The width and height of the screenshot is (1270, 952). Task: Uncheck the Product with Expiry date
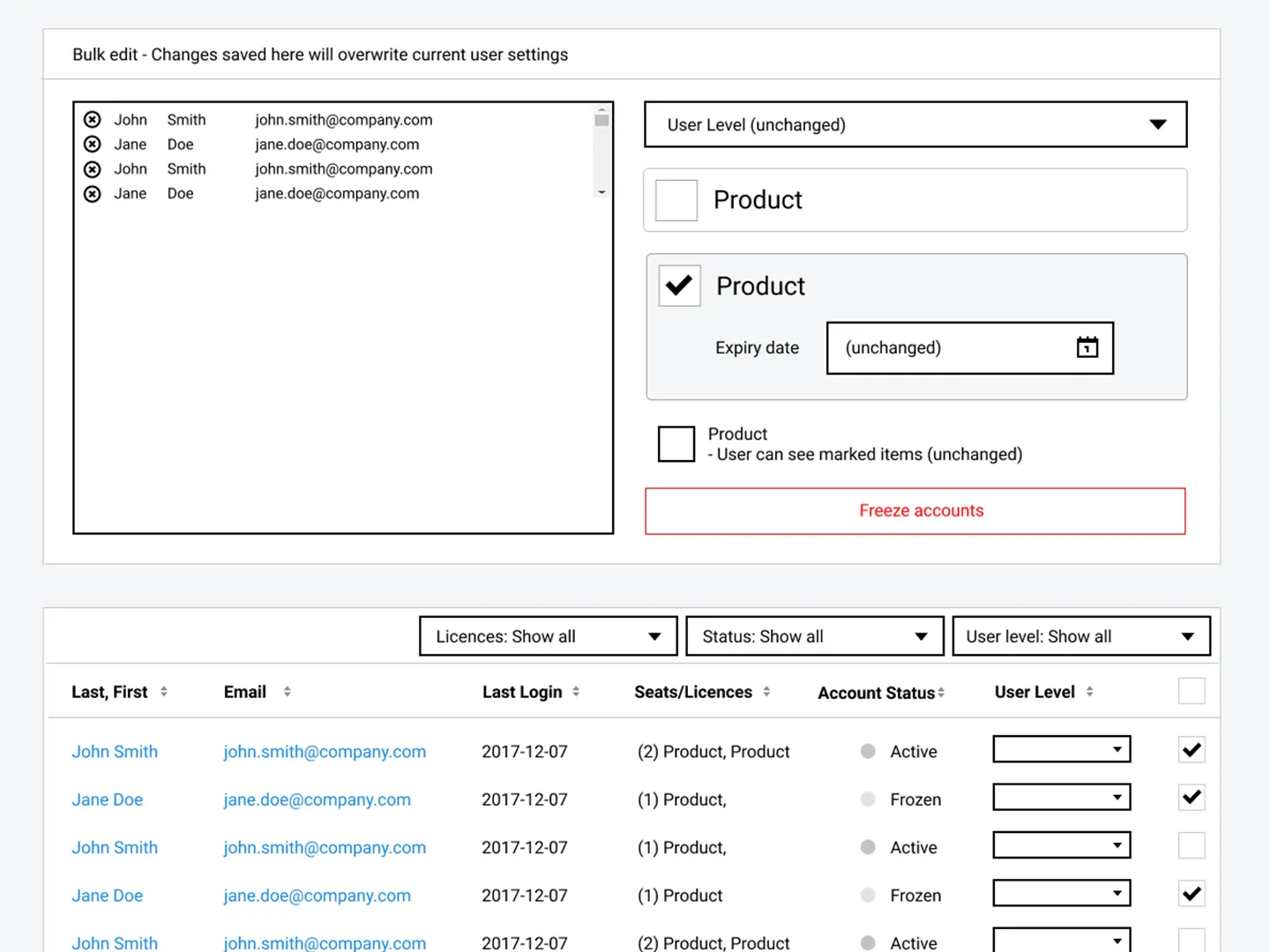pyautogui.click(x=679, y=286)
